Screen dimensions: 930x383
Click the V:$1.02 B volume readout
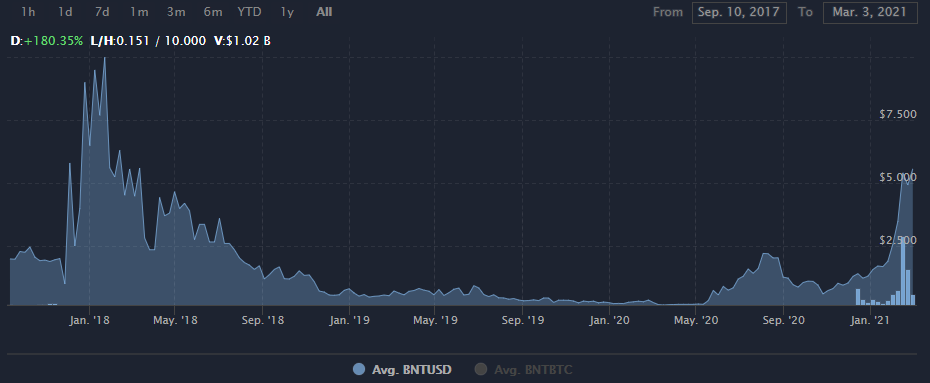click(x=242, y=41)
